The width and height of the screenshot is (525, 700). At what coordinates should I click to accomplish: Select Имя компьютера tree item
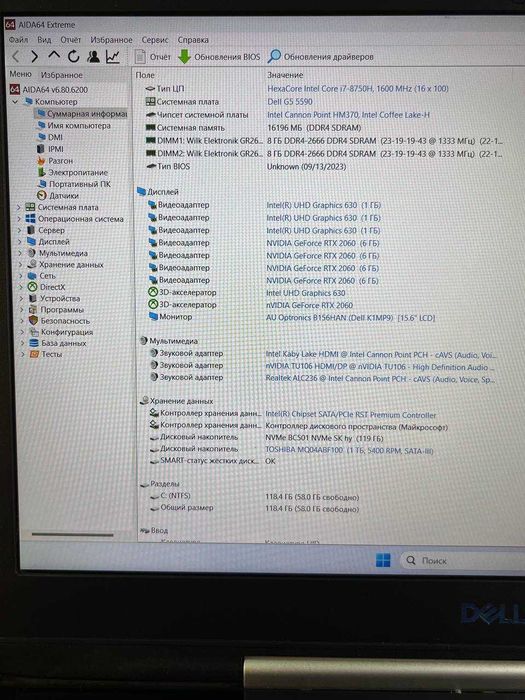pyautogui.click(x=74, y=125)
